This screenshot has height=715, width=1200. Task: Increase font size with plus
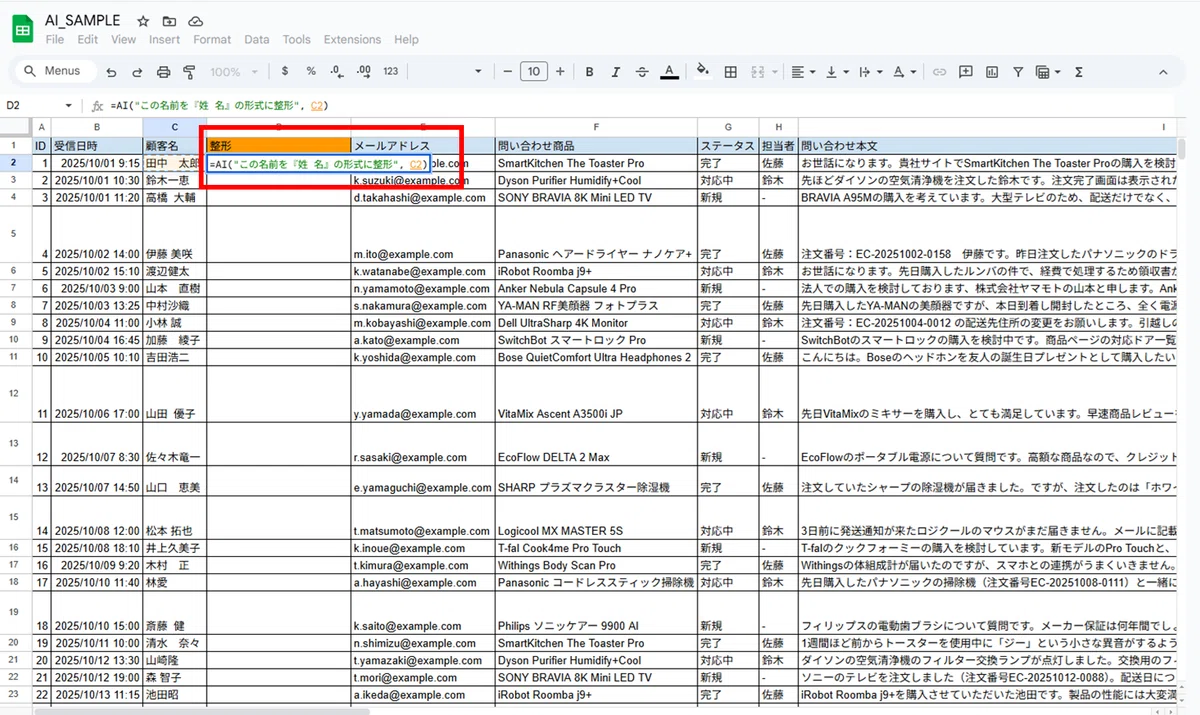point(560,72)
